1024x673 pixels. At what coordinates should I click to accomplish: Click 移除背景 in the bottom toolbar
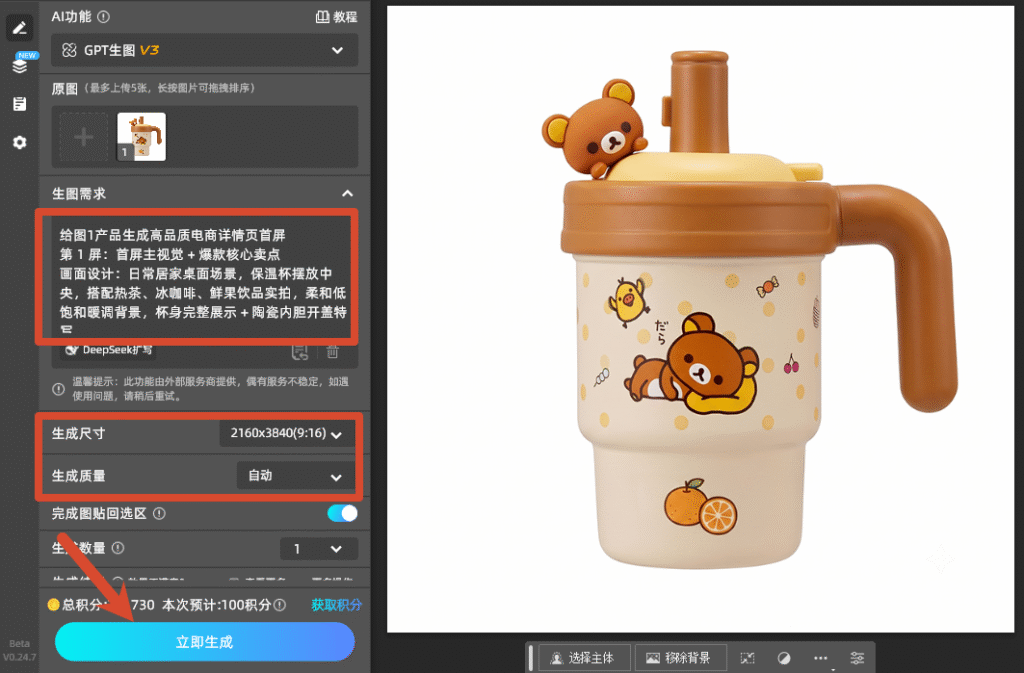679,658
